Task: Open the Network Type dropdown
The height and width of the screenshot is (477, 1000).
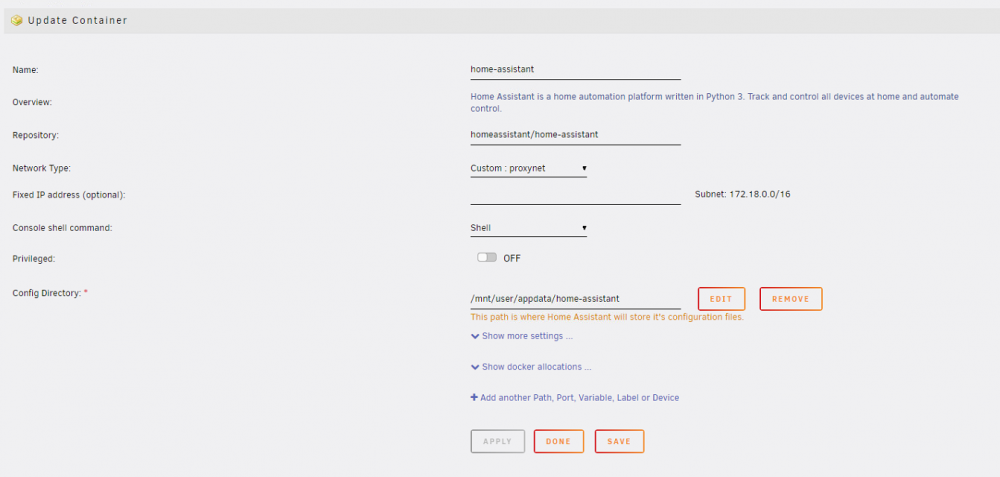Action: click(529, 168)
